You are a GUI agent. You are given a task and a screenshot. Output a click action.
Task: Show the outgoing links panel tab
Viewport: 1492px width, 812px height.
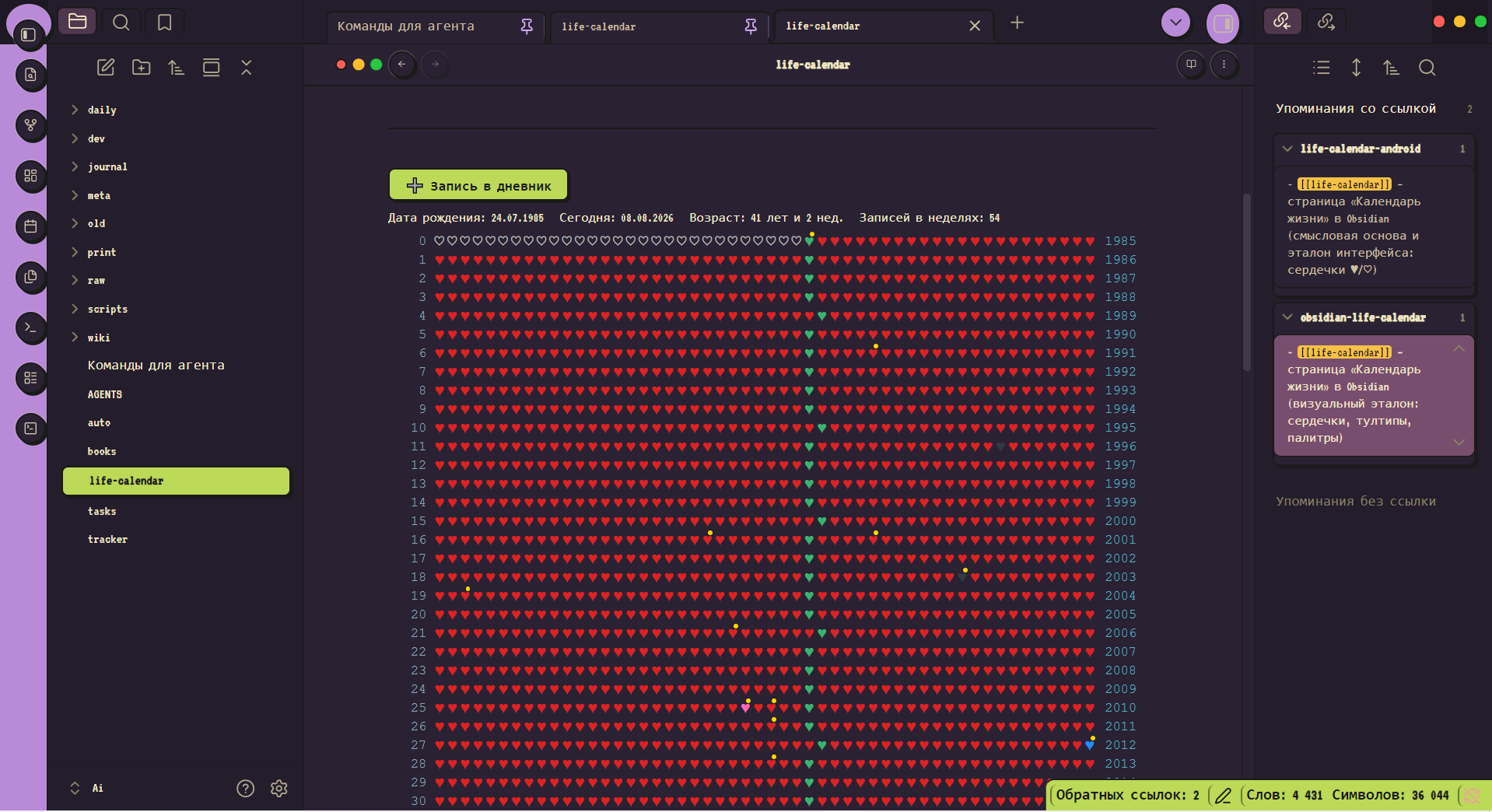tap(1326, 22)
